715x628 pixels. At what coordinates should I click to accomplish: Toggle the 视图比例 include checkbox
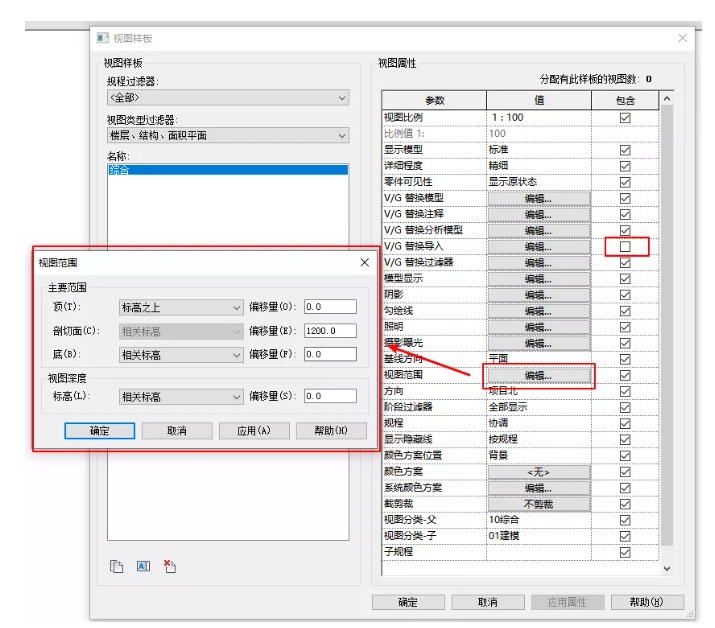625,118
